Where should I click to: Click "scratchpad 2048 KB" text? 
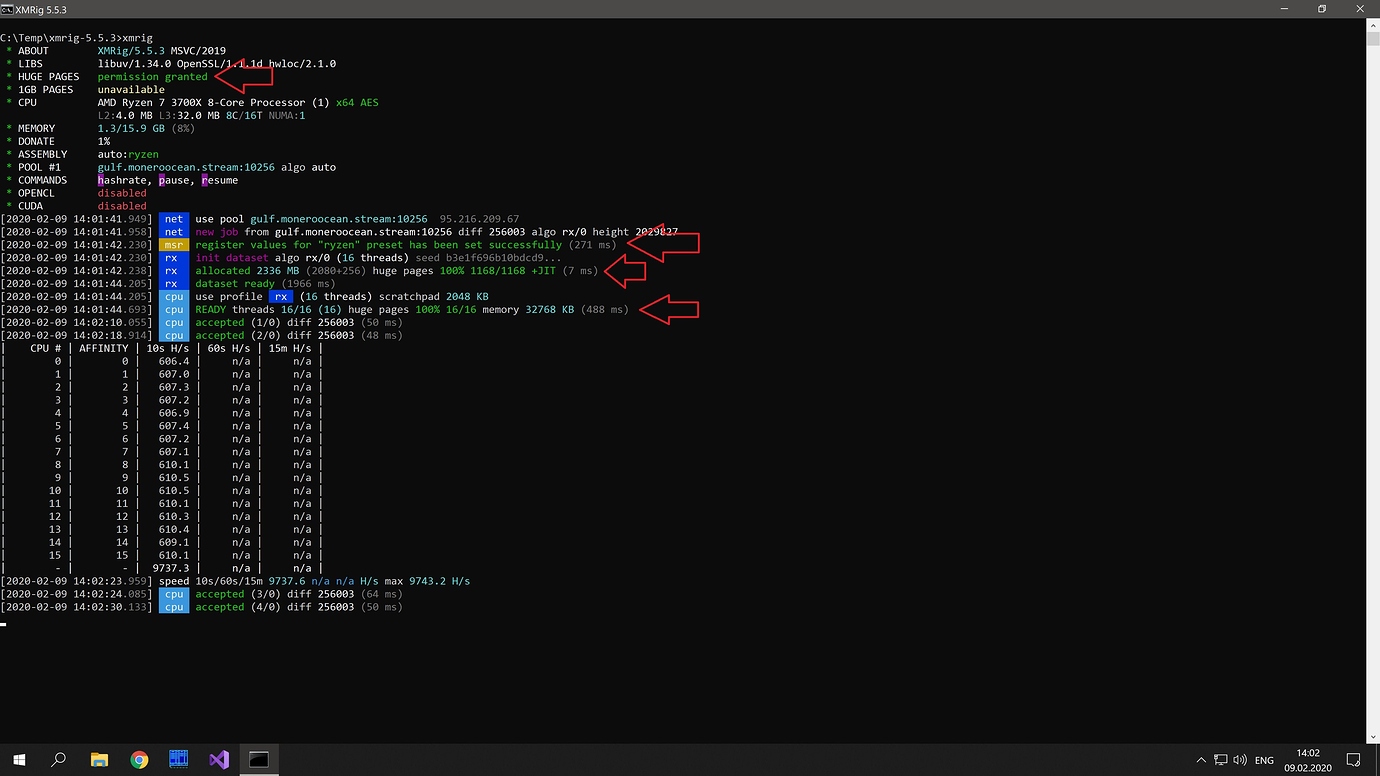433,297
